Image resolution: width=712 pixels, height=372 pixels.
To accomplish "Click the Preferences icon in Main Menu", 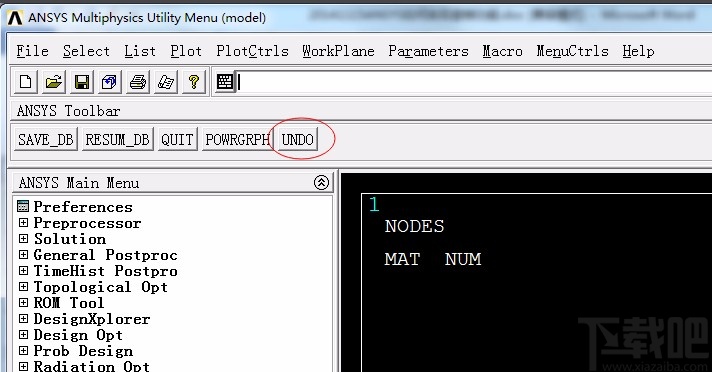I will [23, 206].
